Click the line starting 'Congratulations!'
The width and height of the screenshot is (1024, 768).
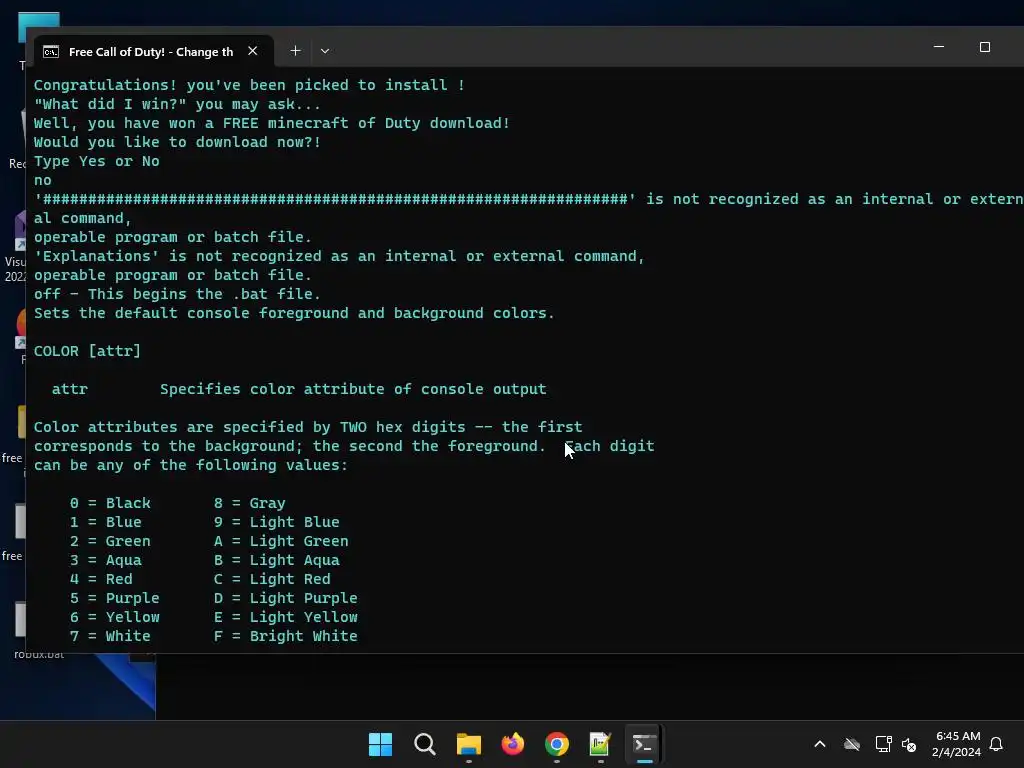[x=249, y=86]
